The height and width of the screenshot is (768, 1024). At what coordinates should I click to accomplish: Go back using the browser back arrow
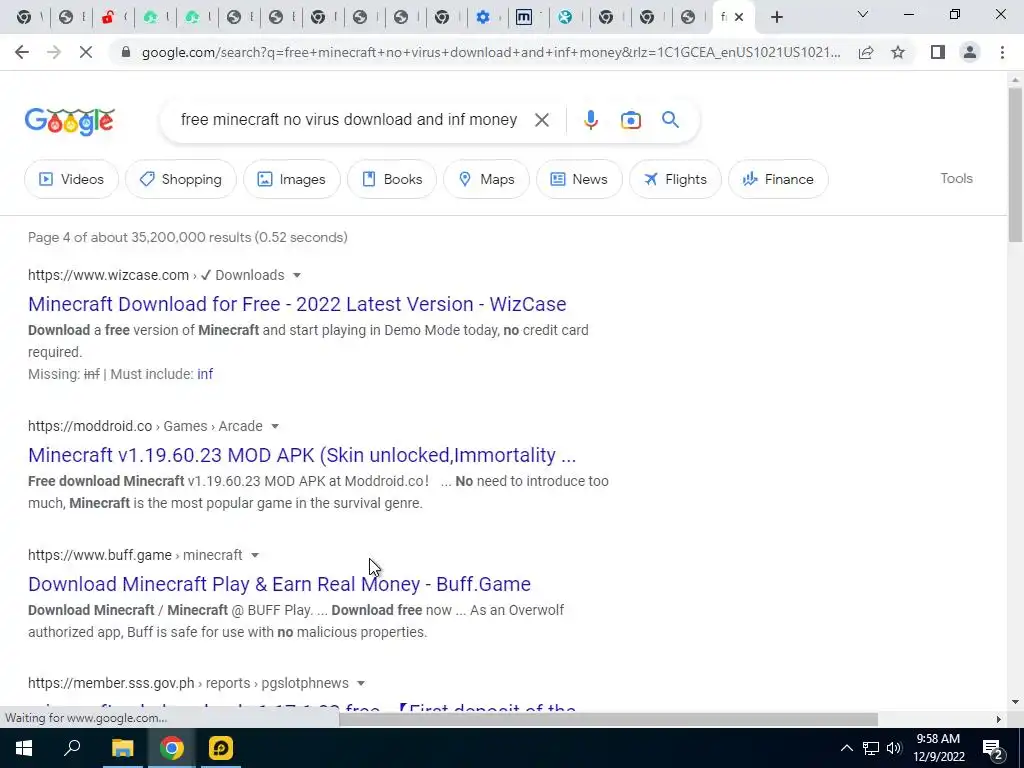[x=22, y=52]
